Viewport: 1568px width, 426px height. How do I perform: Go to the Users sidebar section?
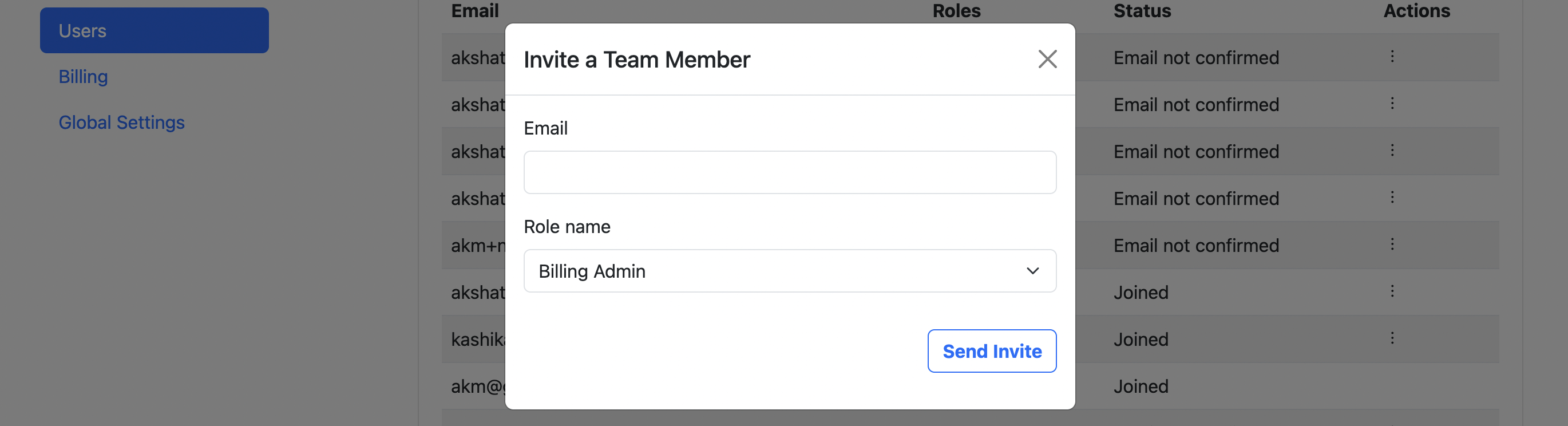tap(154, 30)
